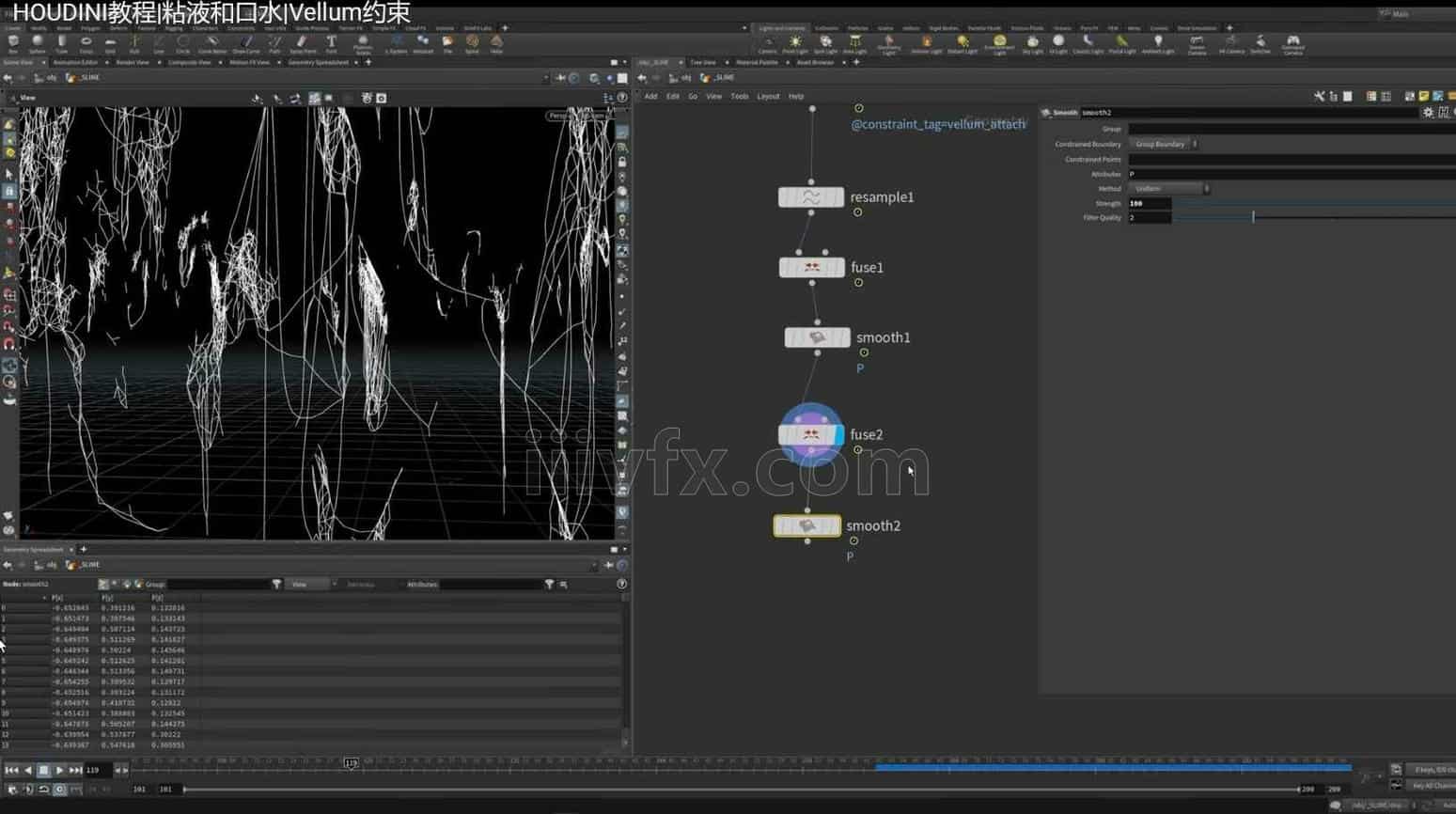Open the View dropdown in geometry spreadsheet
Image resolution: width=1456 pixels, height=814 pixels.
tap(310, 585)
